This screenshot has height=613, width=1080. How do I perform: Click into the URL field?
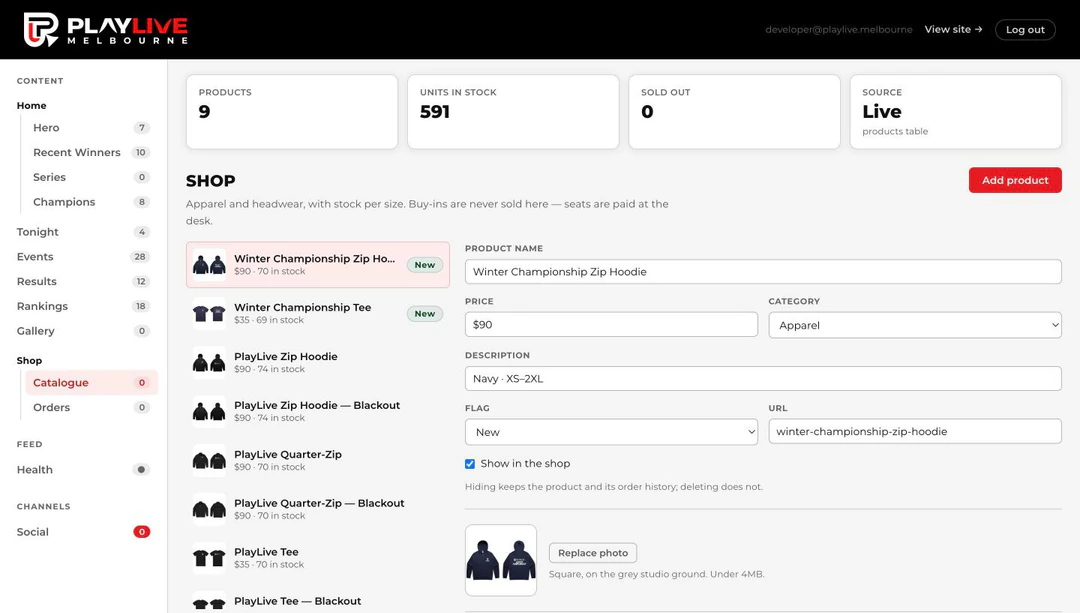[x=915, y=431]
